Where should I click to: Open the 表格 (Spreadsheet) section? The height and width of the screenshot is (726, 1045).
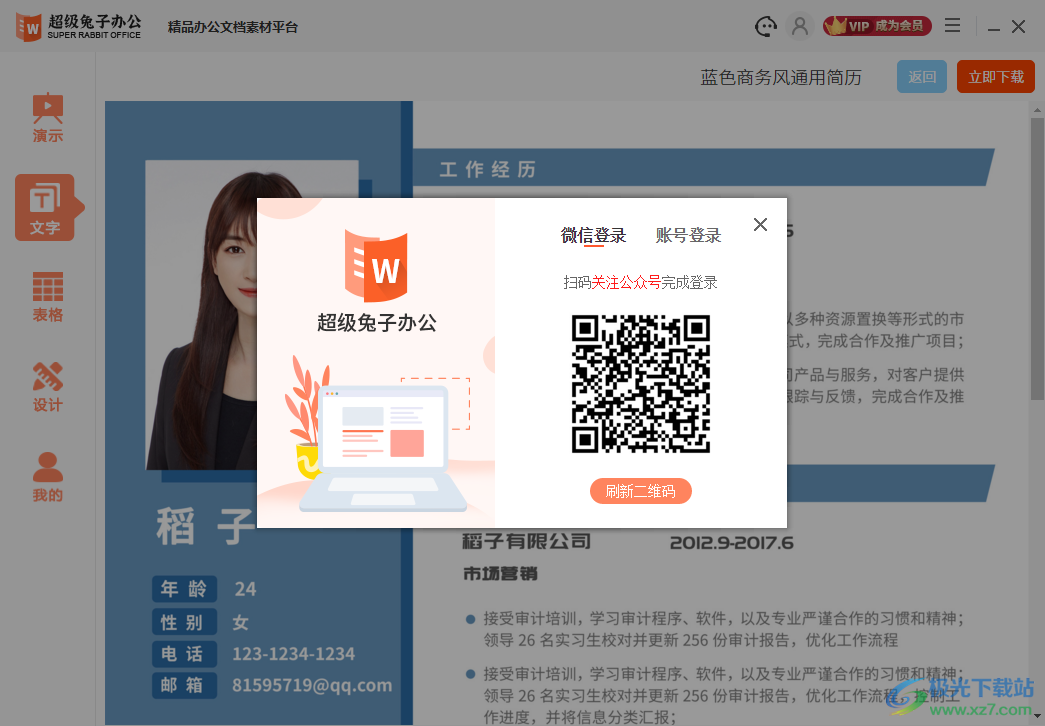[47, 296]
